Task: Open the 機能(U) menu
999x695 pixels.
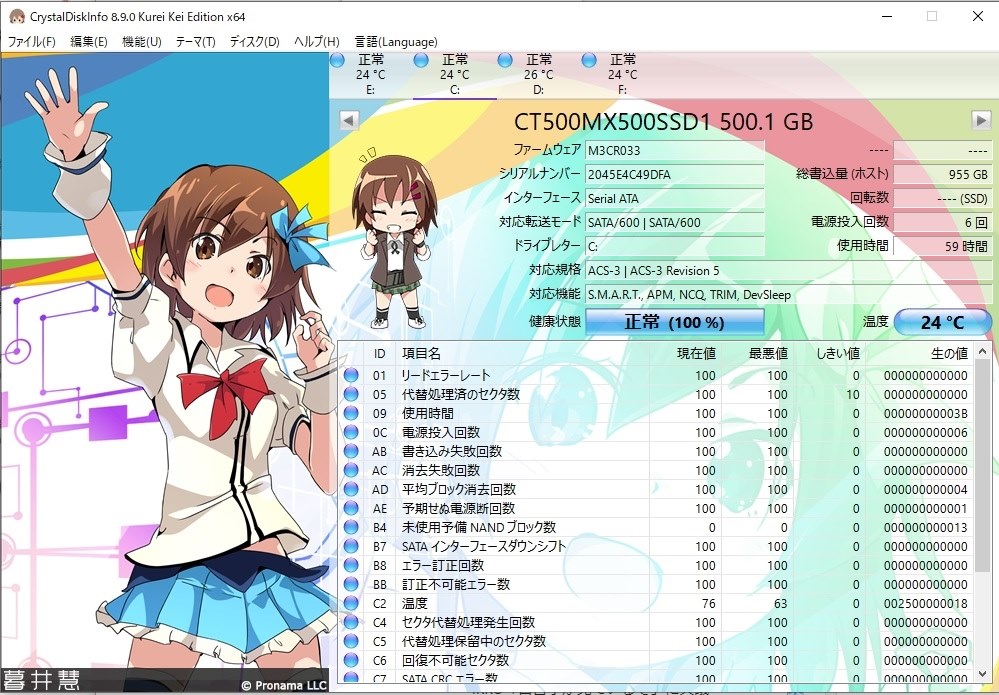Action: pyautogui.click(x=141, y=42)
